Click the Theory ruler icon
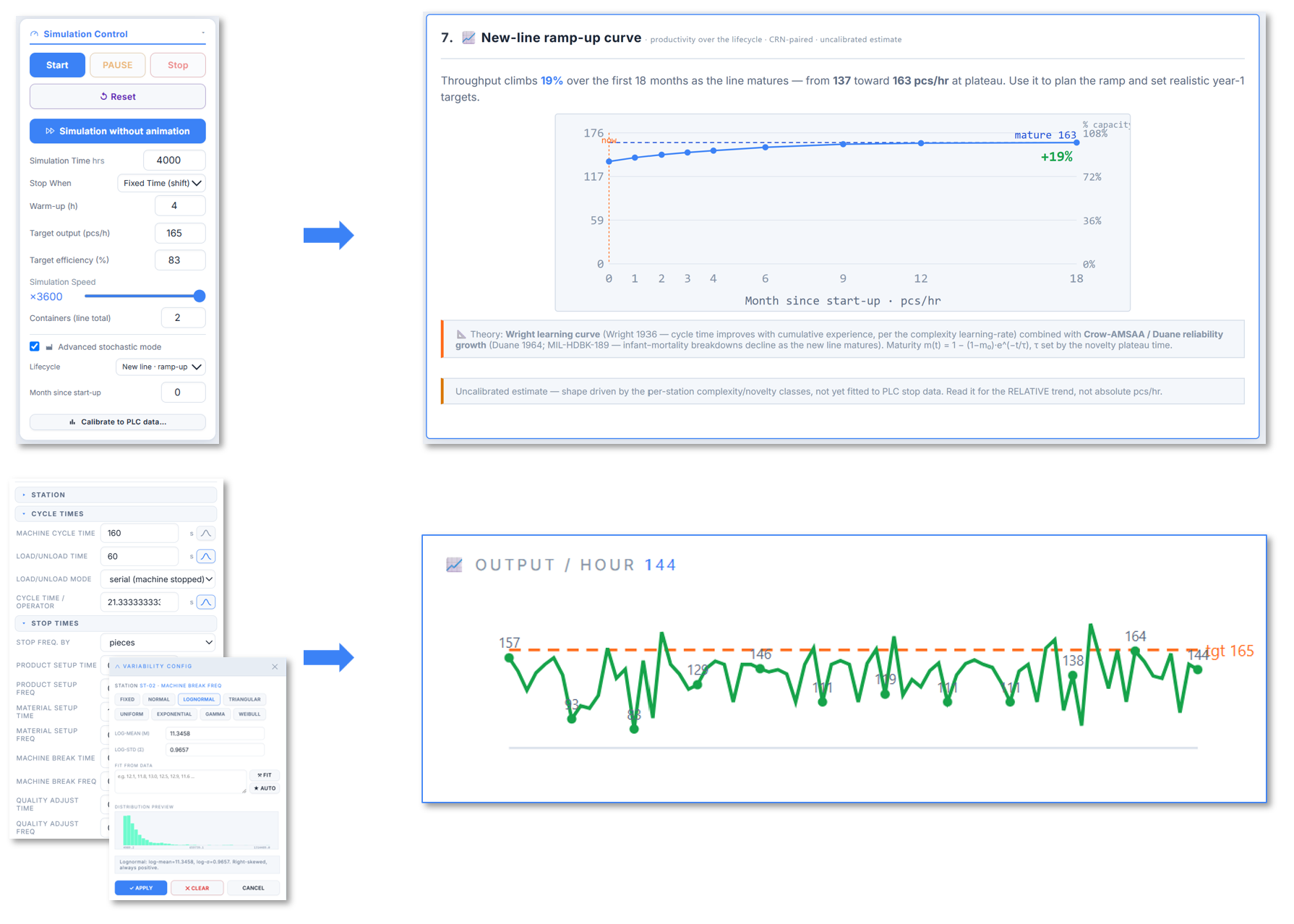Screen dimensions: 1294x924 pos(460,334)
